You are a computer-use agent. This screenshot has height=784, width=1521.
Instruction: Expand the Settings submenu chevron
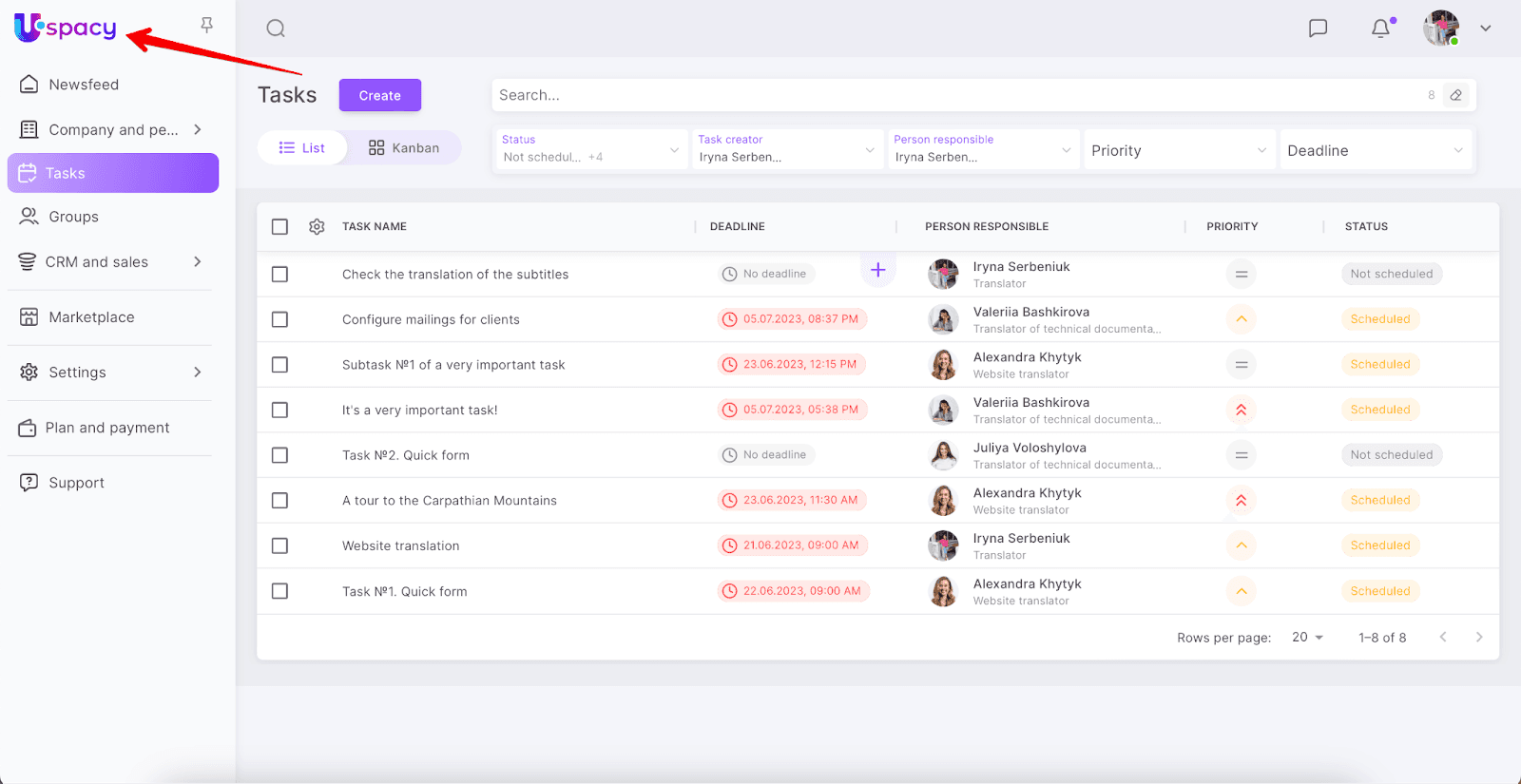pyautogui.click(x=198, y=372)
